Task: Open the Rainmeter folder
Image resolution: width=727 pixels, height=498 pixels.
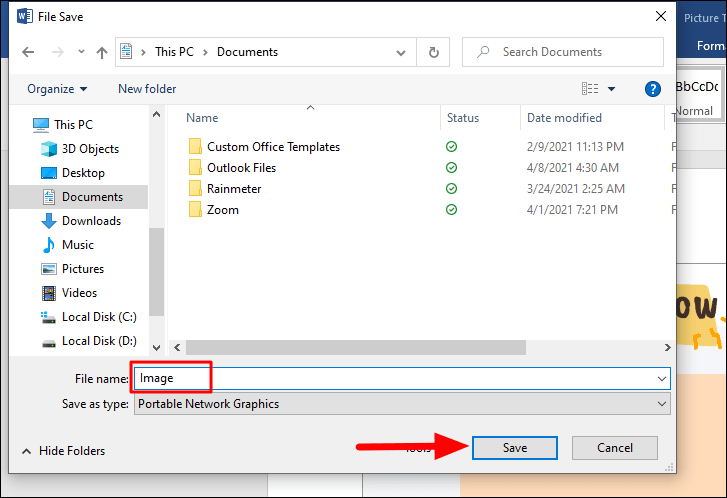Action: click(x=236, y=189)
